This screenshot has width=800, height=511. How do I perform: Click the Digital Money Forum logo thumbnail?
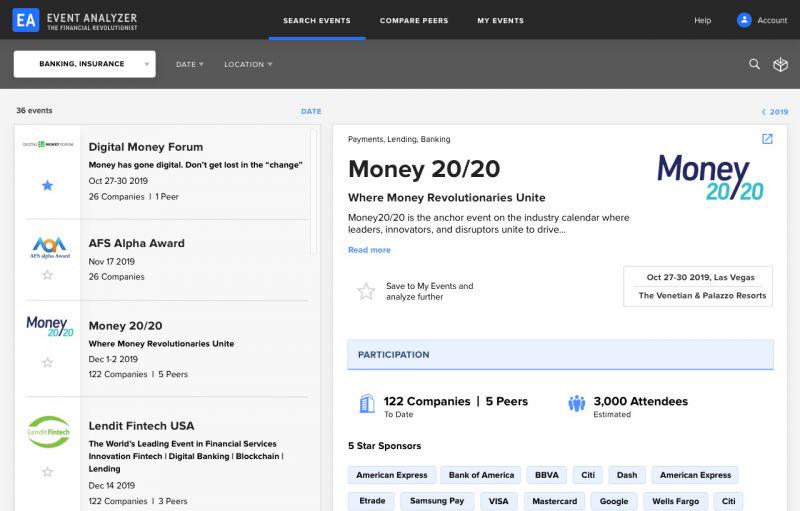[47, 144]
